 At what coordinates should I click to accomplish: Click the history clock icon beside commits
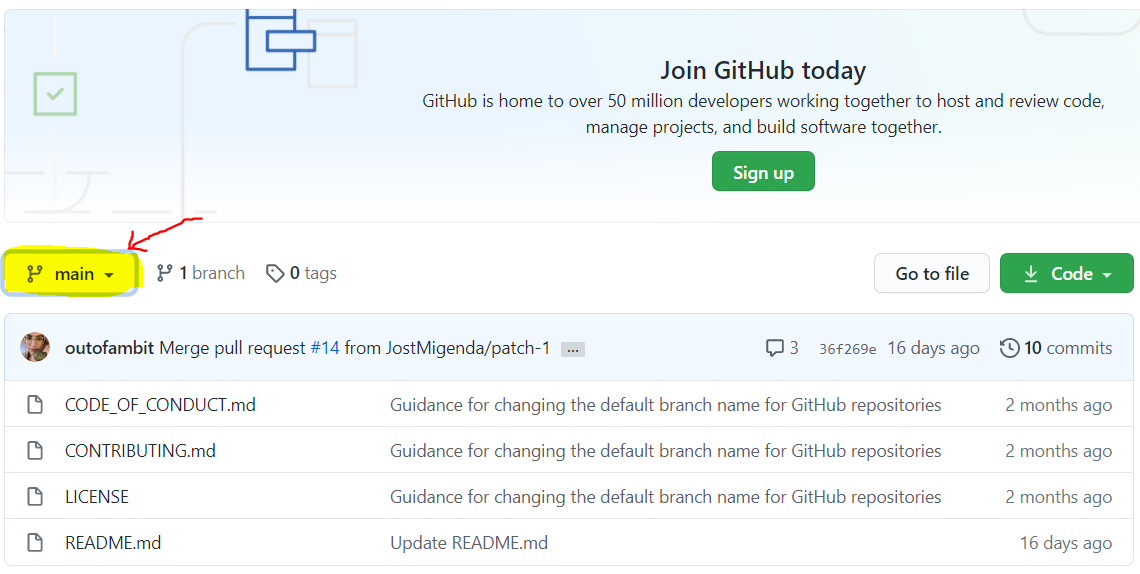coord(1009,348)
